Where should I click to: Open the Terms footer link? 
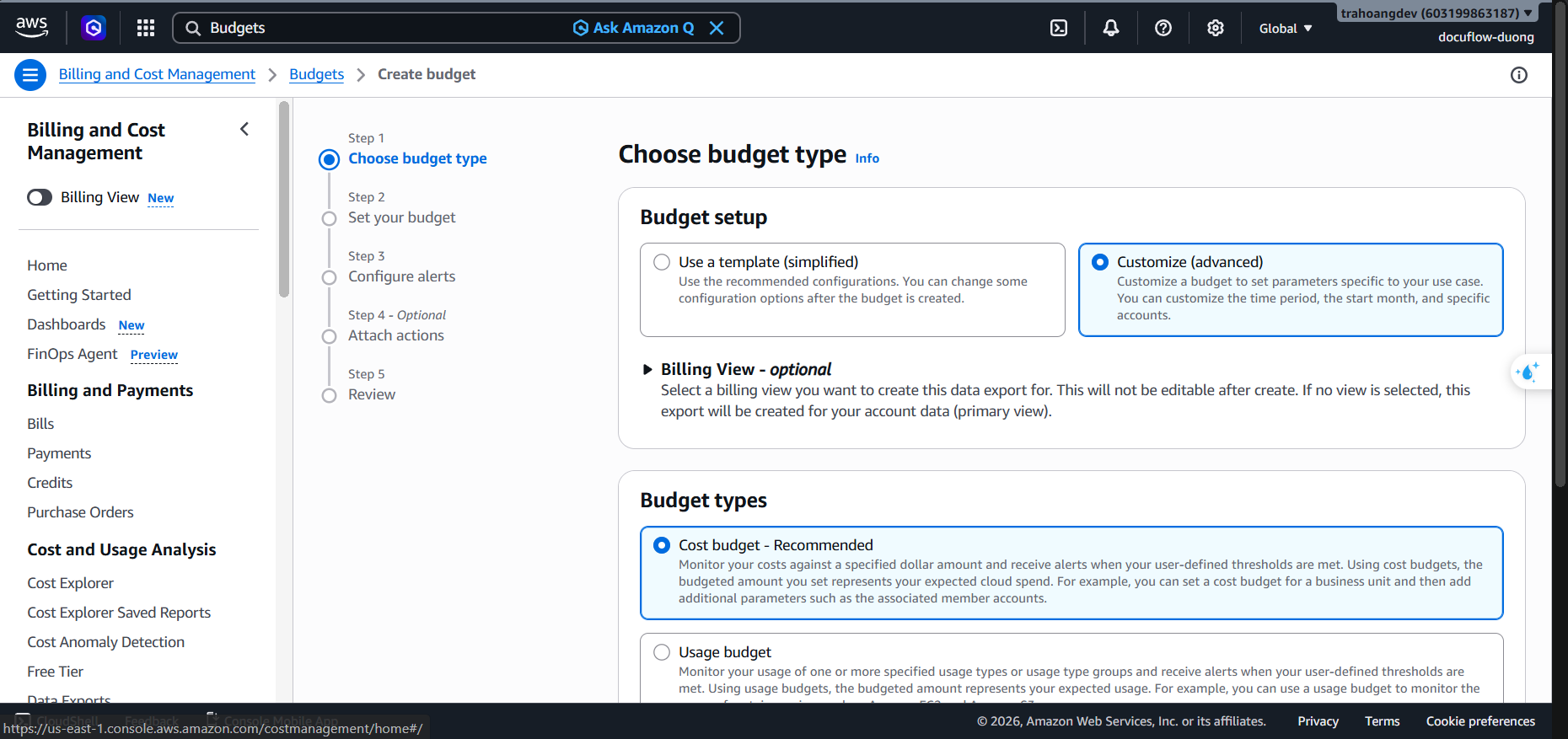point(1383,721)
